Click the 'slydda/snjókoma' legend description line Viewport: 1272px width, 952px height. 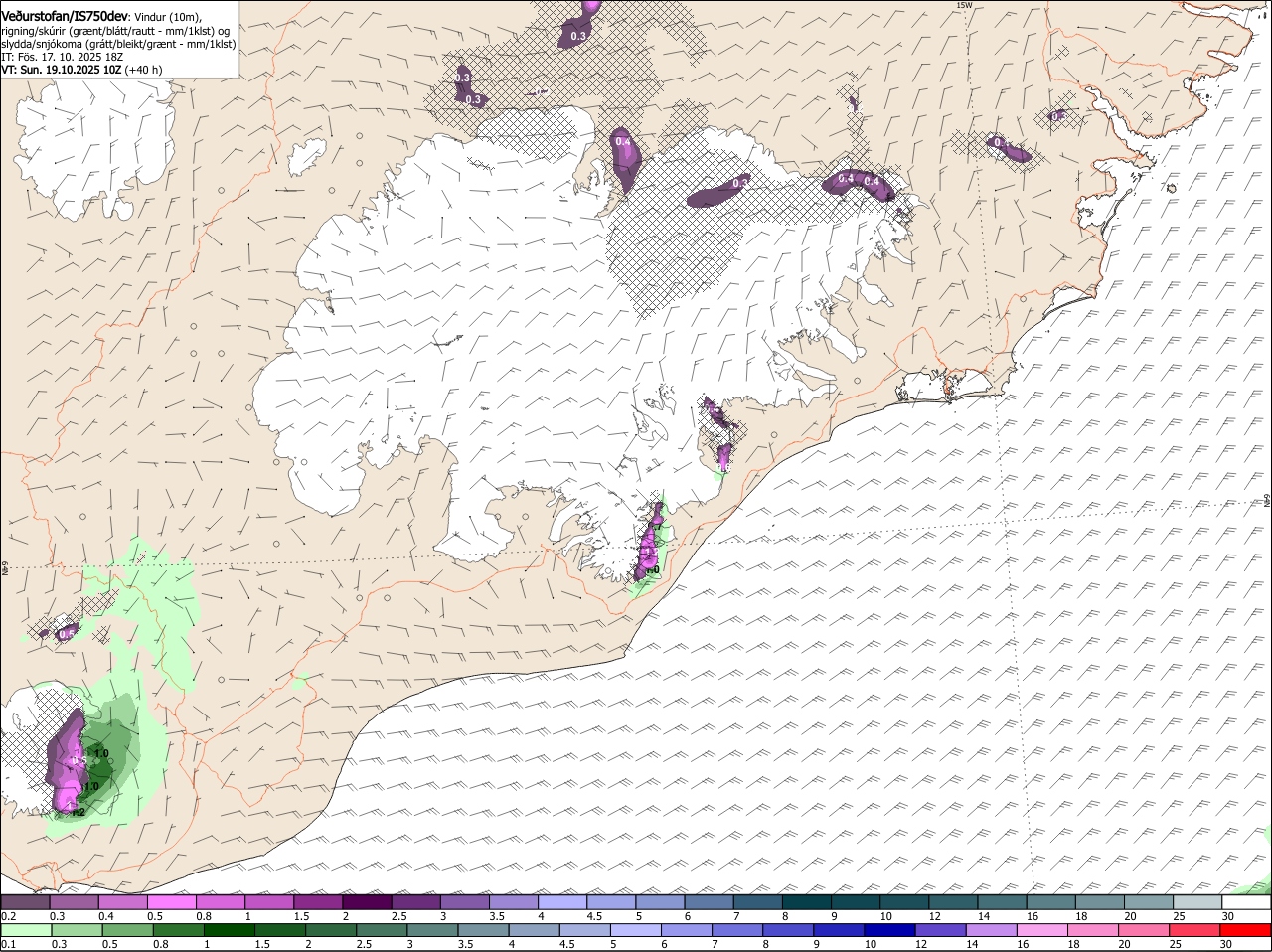point(119,44)
